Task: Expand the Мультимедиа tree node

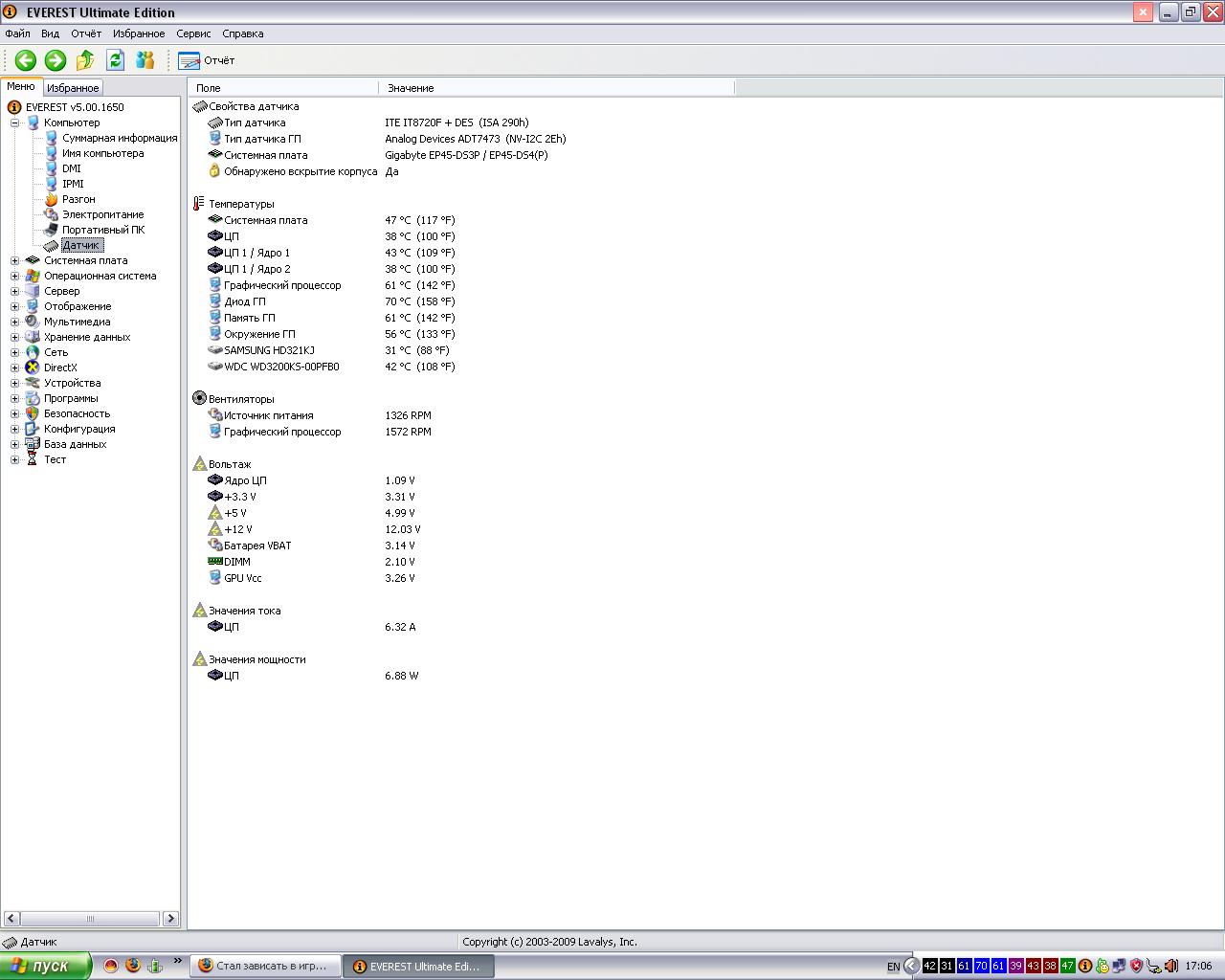Action: 14,322
